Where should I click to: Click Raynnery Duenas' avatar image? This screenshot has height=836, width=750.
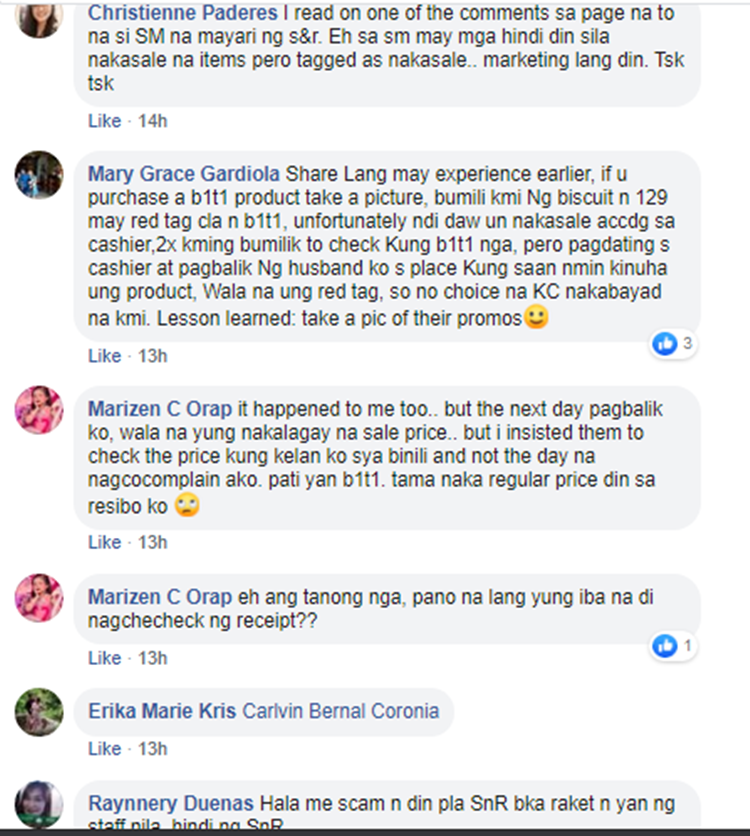39,805
